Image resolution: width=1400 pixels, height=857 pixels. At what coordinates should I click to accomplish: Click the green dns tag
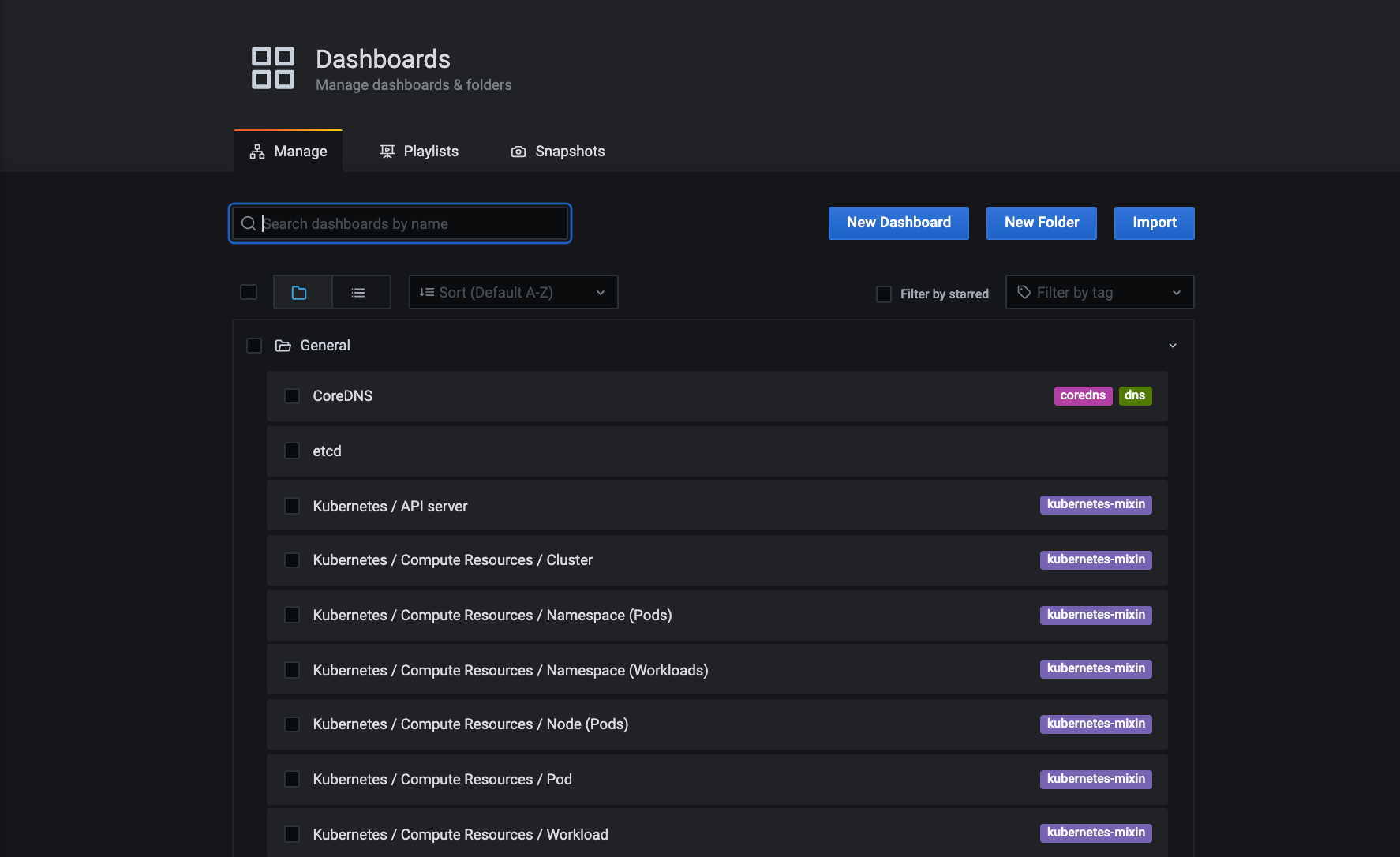pos(1135,395)
